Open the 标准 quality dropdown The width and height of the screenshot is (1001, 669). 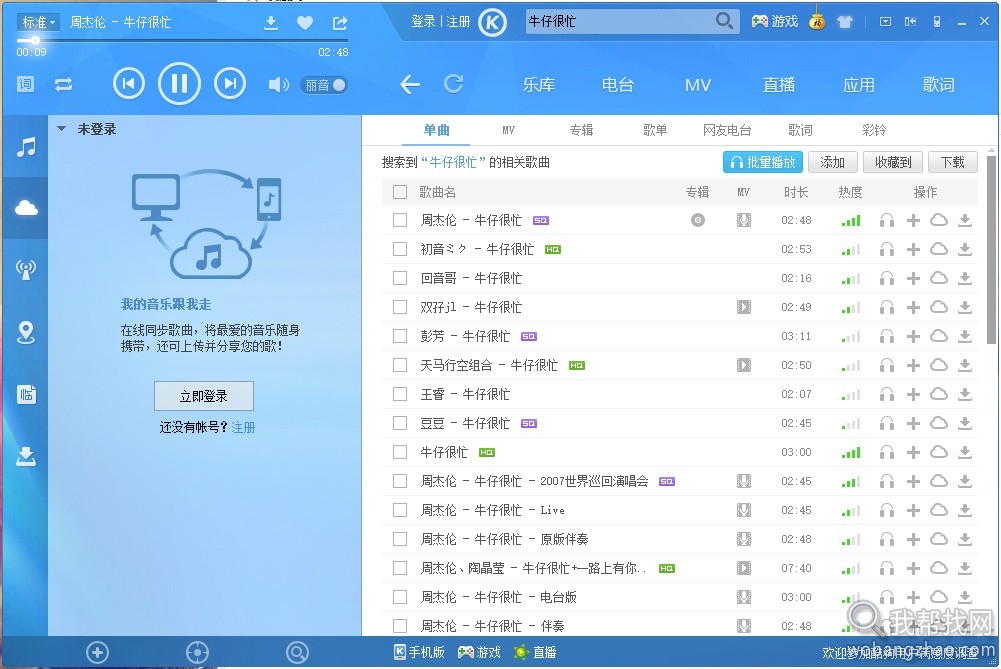[38, 22]
